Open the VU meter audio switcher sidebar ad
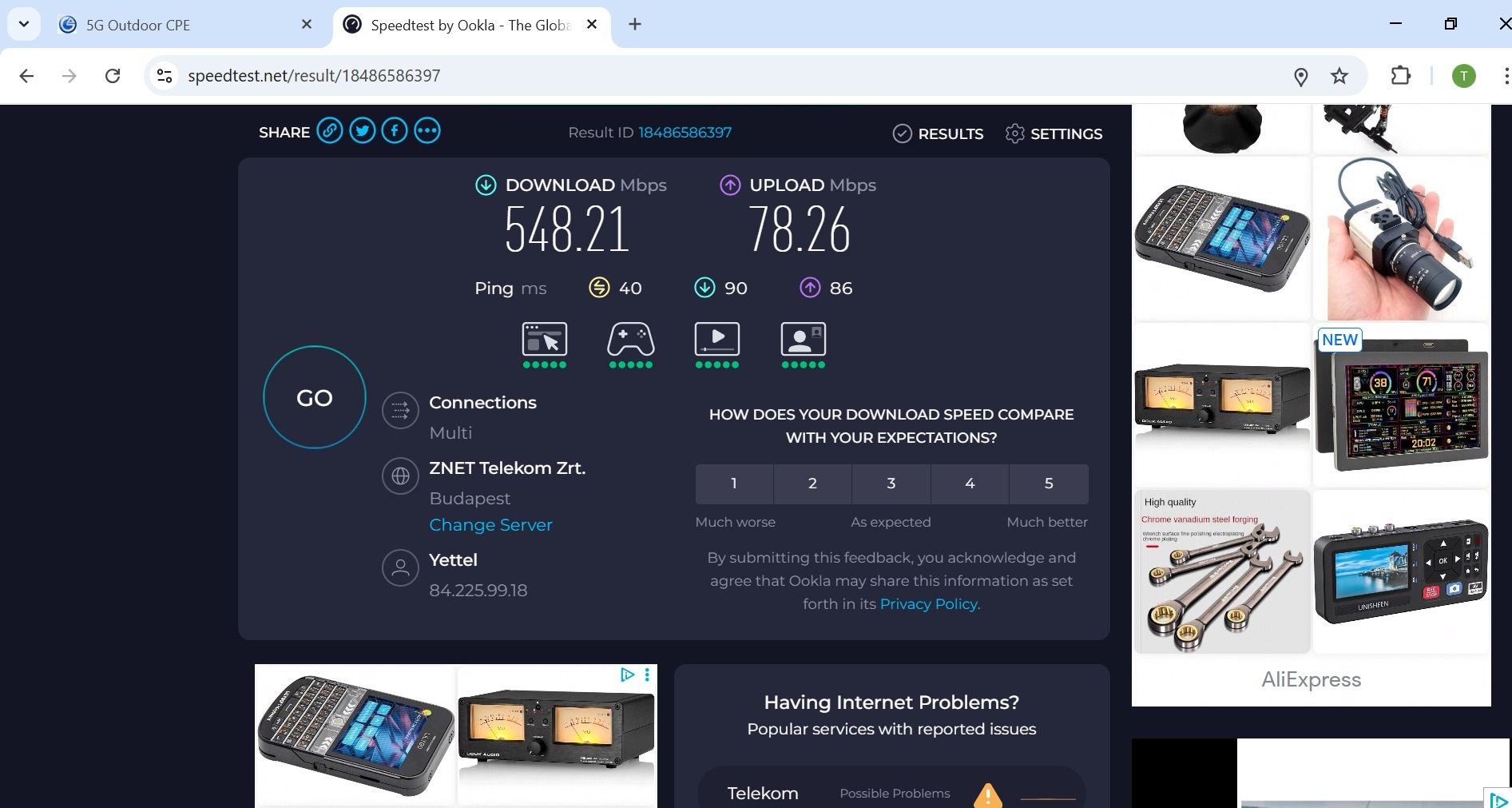 (x=1222, y=405)
